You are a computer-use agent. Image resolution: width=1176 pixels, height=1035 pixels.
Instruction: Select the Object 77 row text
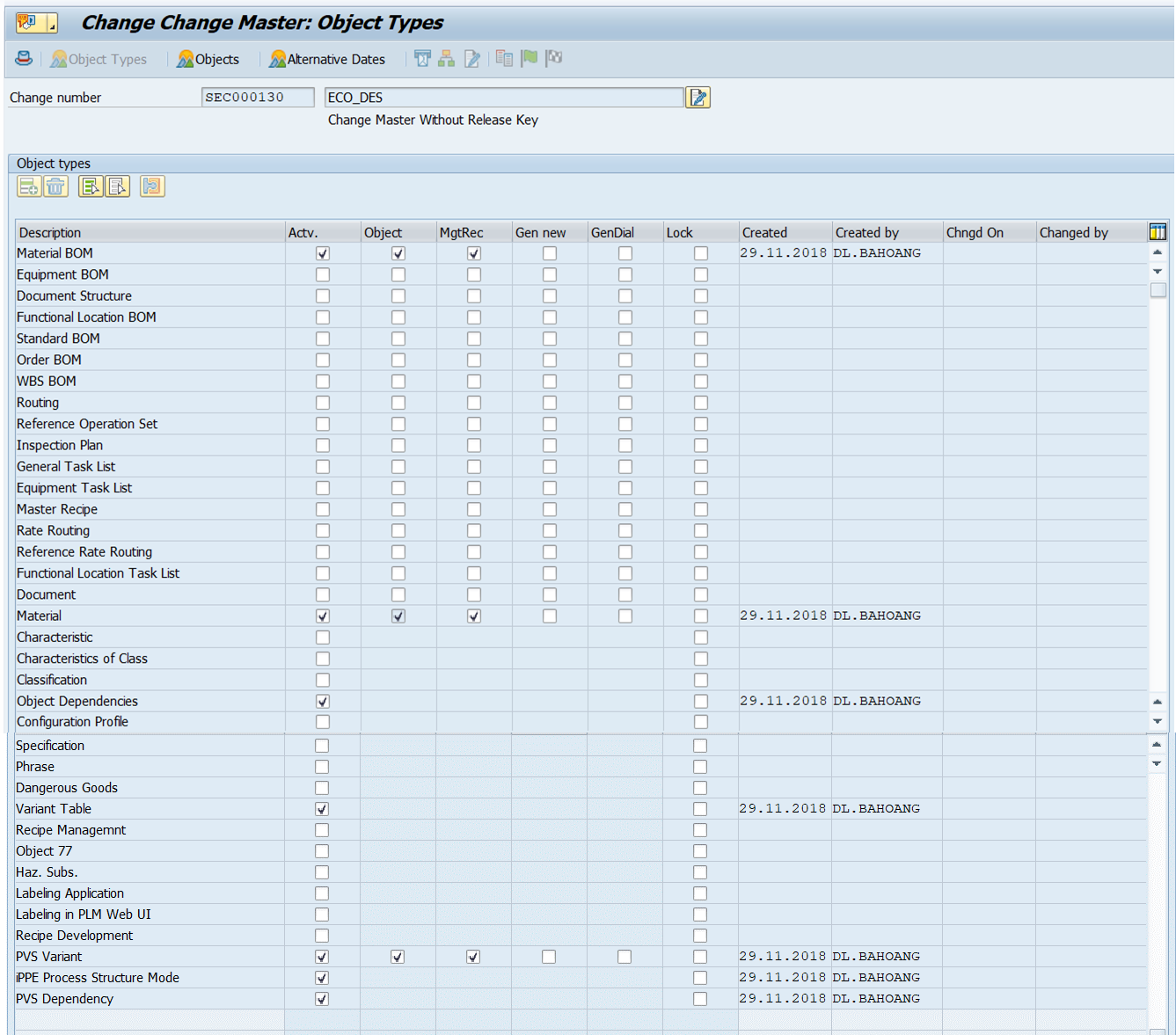point(44,851)
